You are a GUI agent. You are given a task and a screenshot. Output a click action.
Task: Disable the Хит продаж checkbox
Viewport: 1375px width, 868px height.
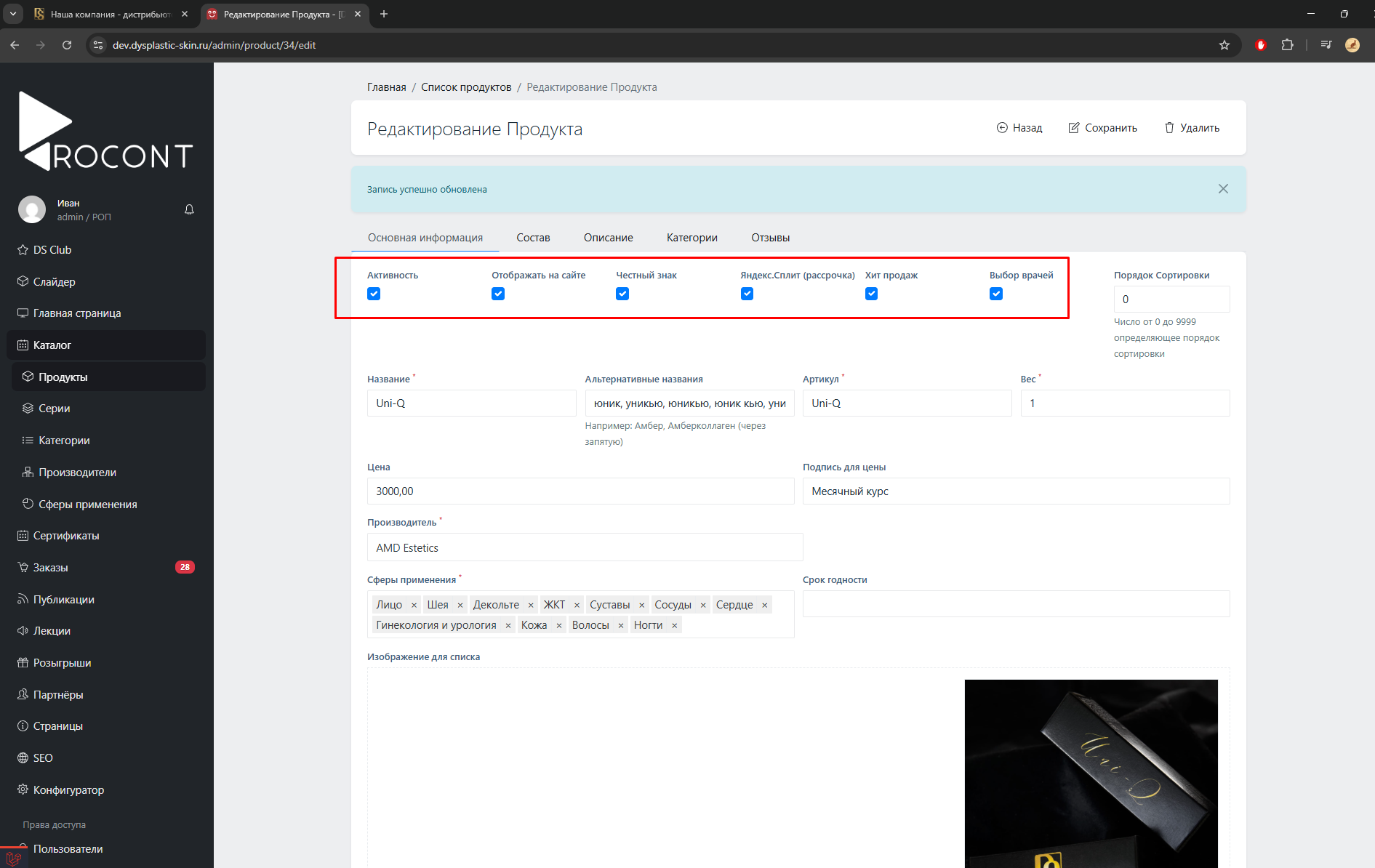click(871, 294)
